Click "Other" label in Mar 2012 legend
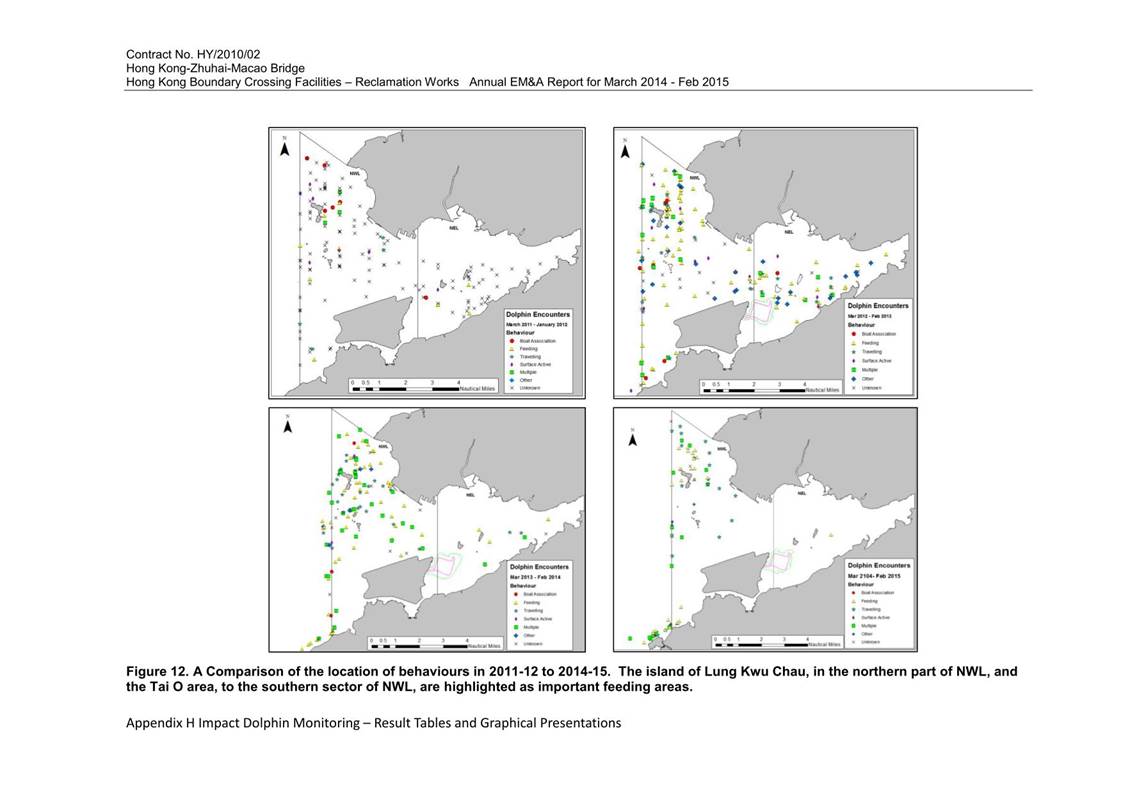 tap(868, 379)
